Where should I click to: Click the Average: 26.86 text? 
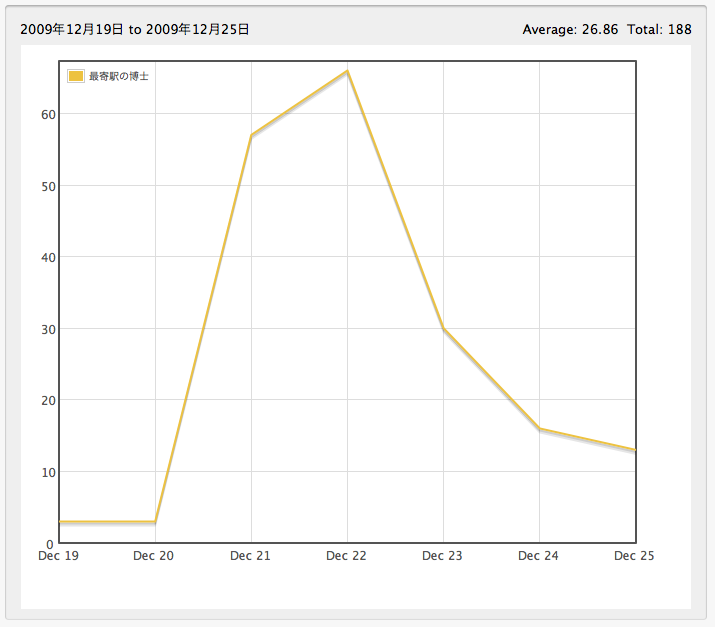[x=570, y=29]
